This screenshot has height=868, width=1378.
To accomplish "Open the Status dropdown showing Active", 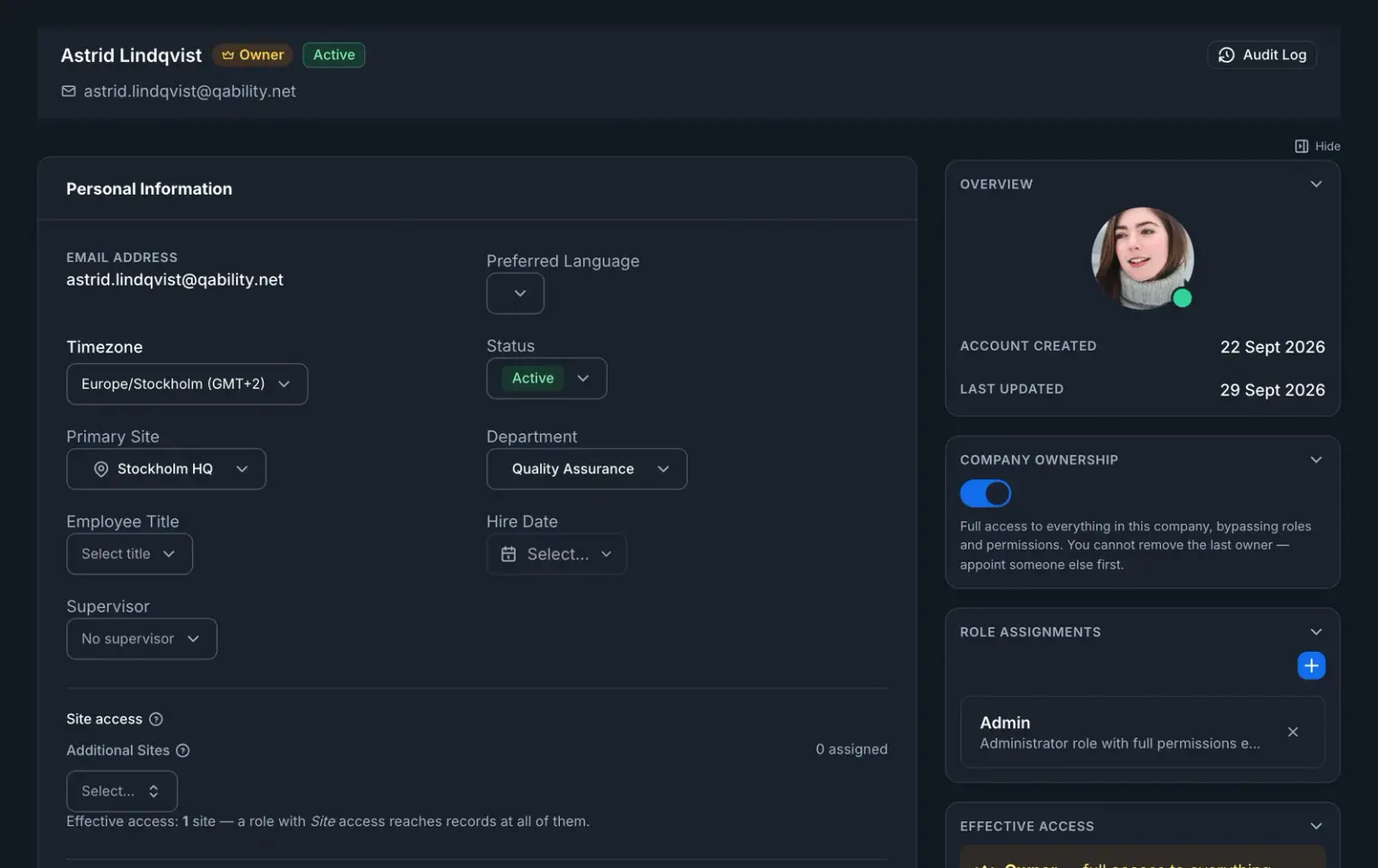I will tap(546, 378).
